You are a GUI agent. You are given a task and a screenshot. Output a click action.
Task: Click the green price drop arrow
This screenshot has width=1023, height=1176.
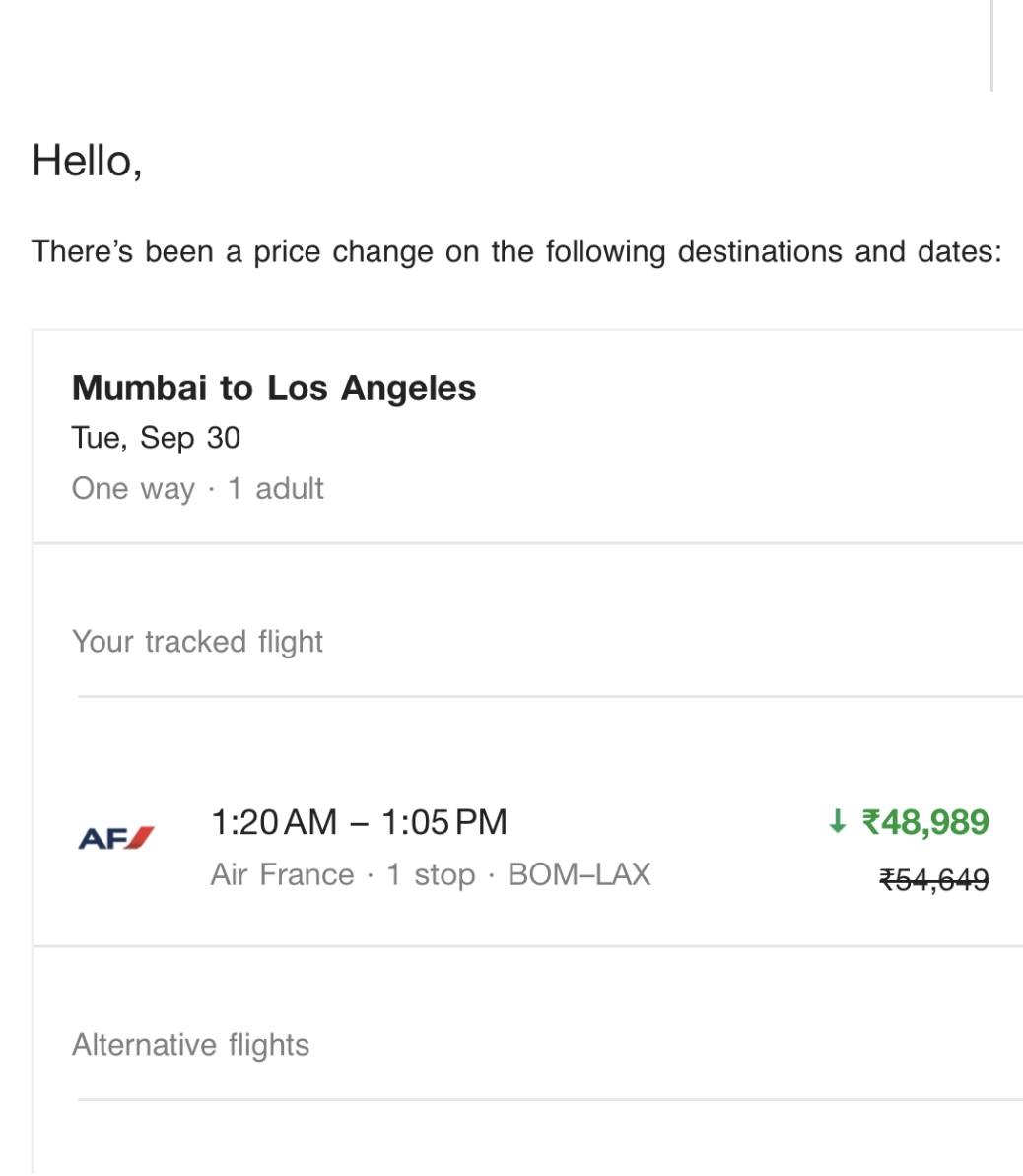point(837,821)
